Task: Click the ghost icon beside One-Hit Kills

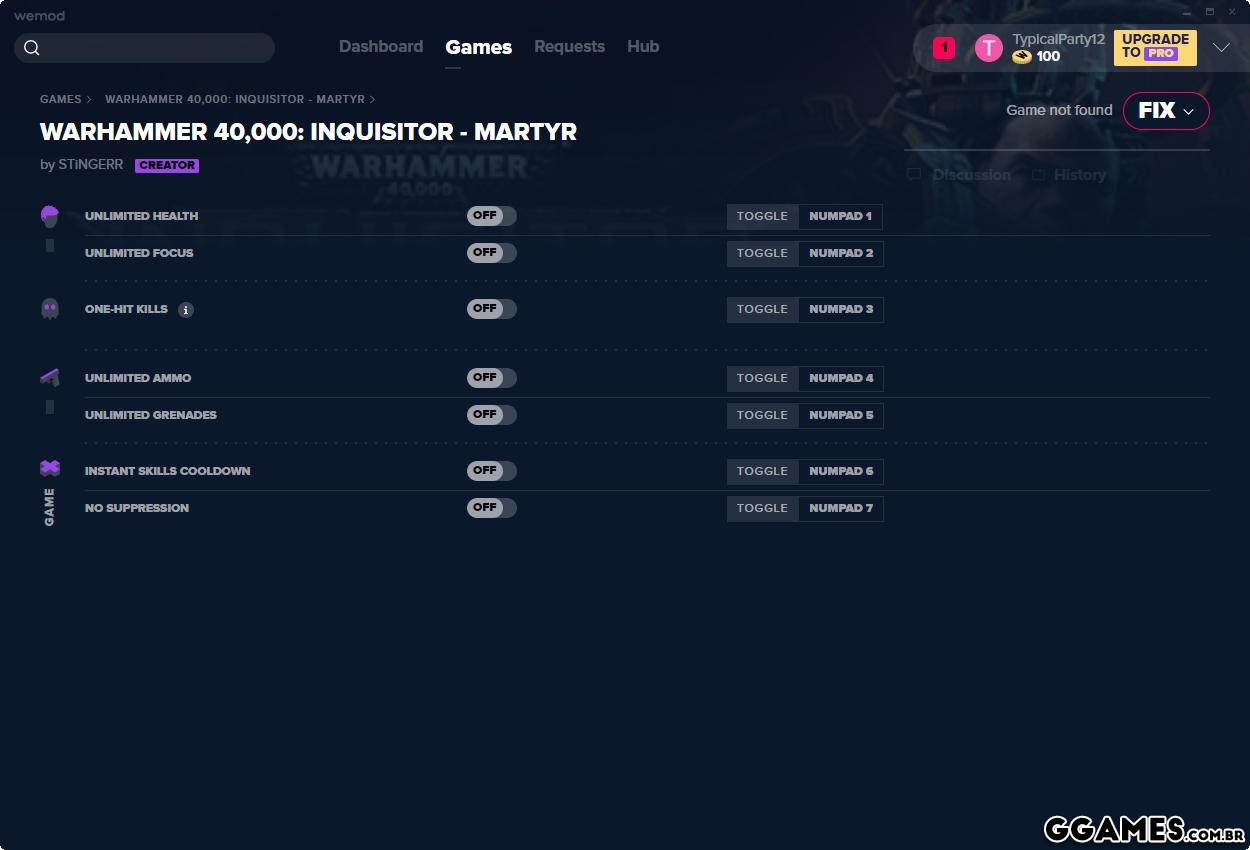Action: tap(50, 309)
